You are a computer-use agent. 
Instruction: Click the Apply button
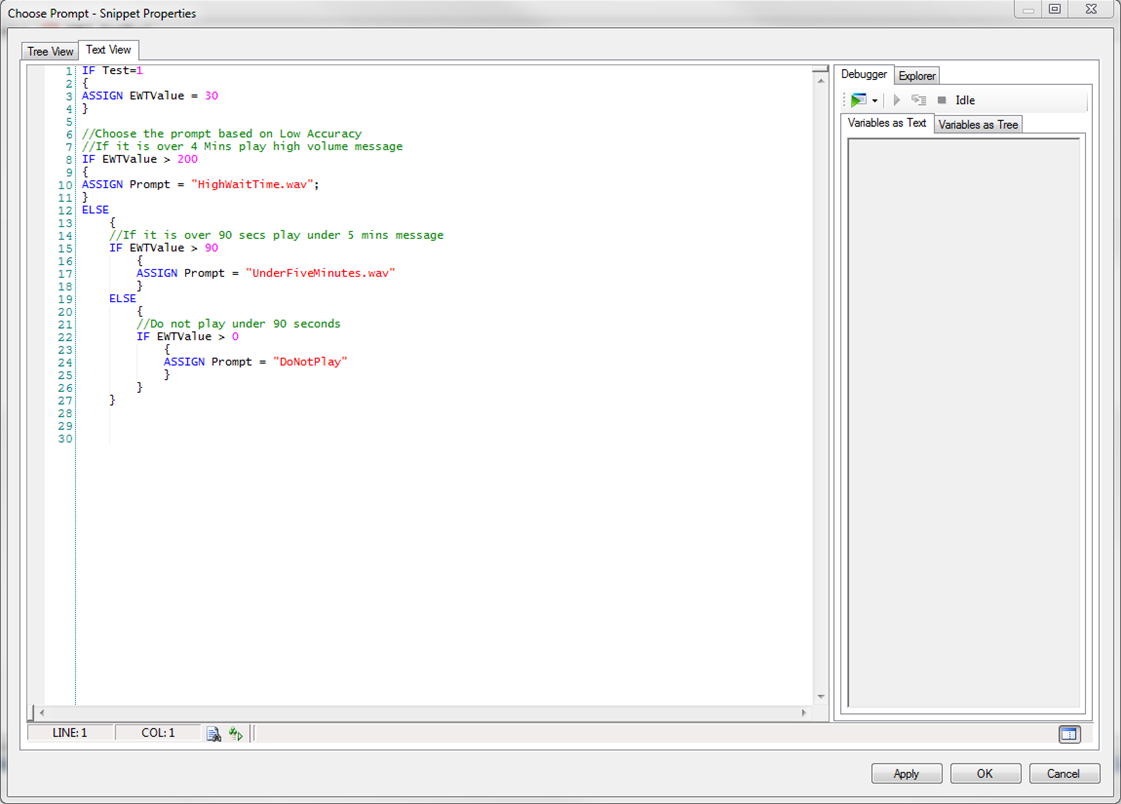pos(907,774)
